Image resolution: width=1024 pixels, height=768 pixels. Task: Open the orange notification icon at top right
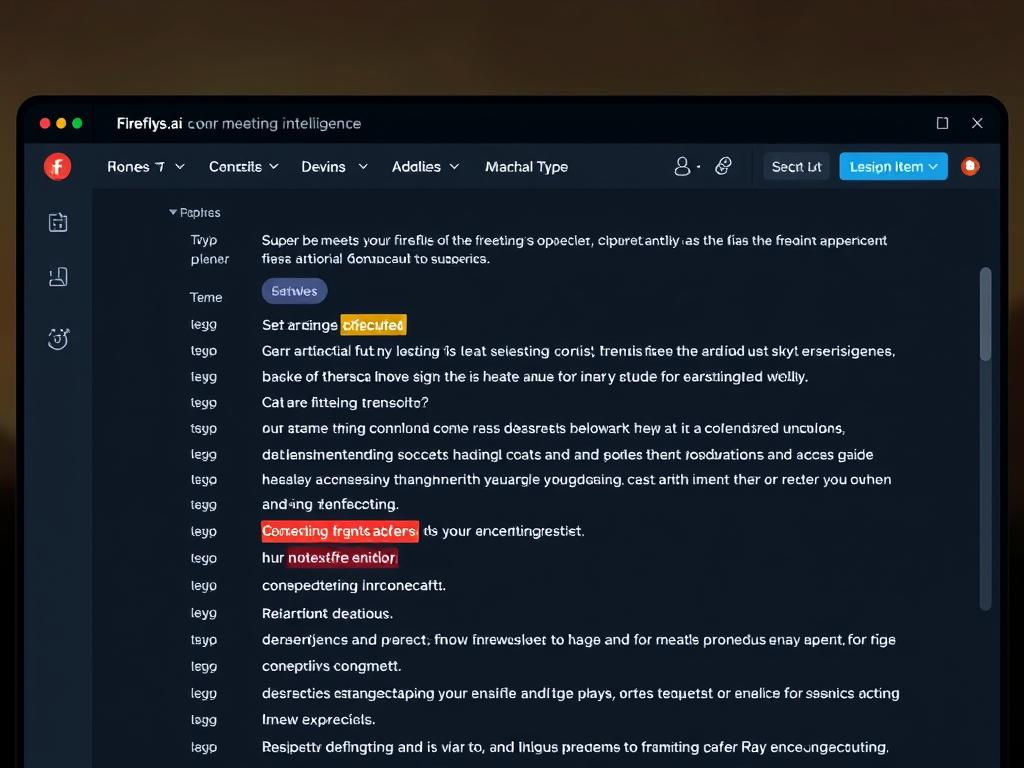click(x=968, y=167)
